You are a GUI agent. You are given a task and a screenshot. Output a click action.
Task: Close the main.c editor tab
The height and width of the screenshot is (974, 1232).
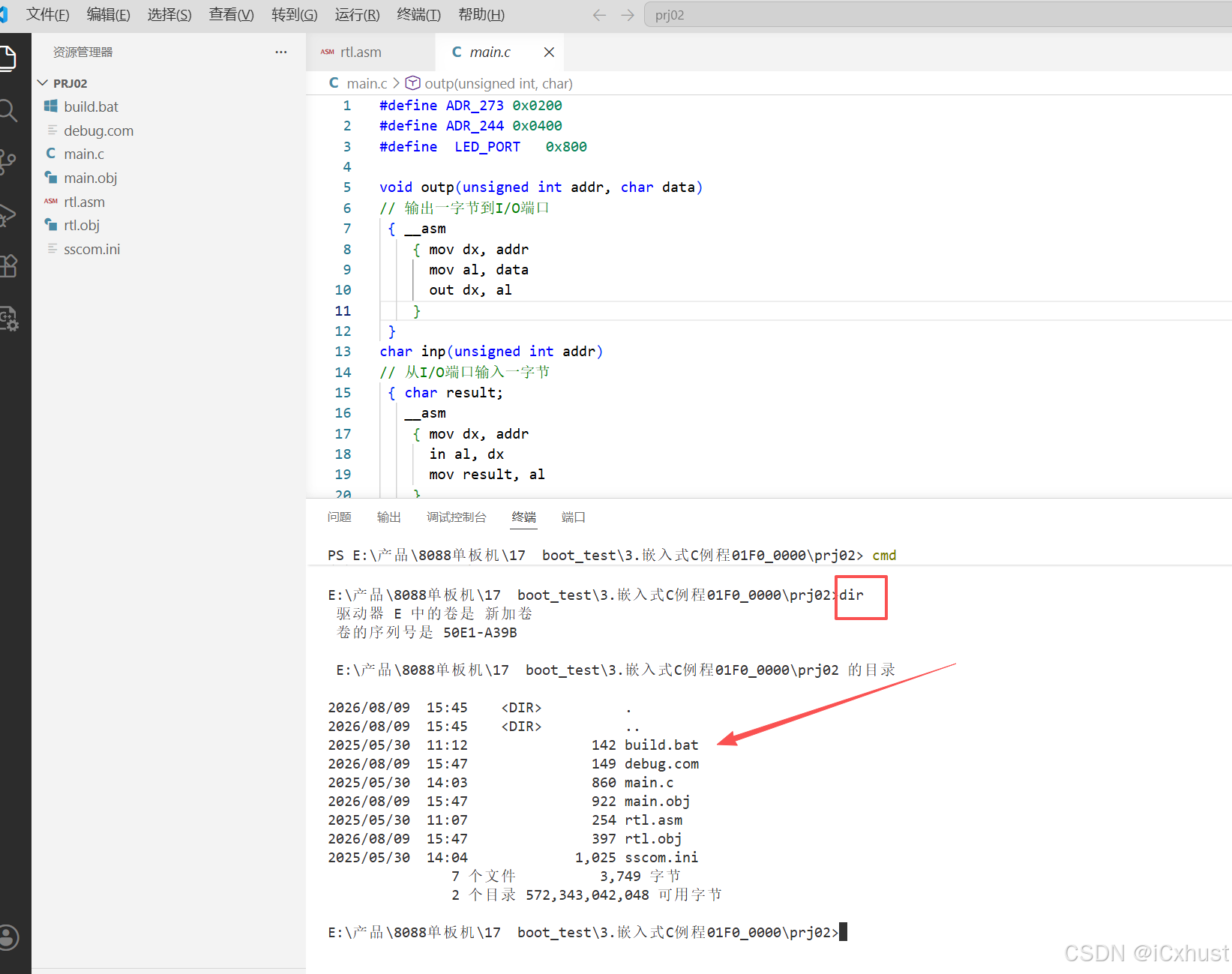point(549,52)
